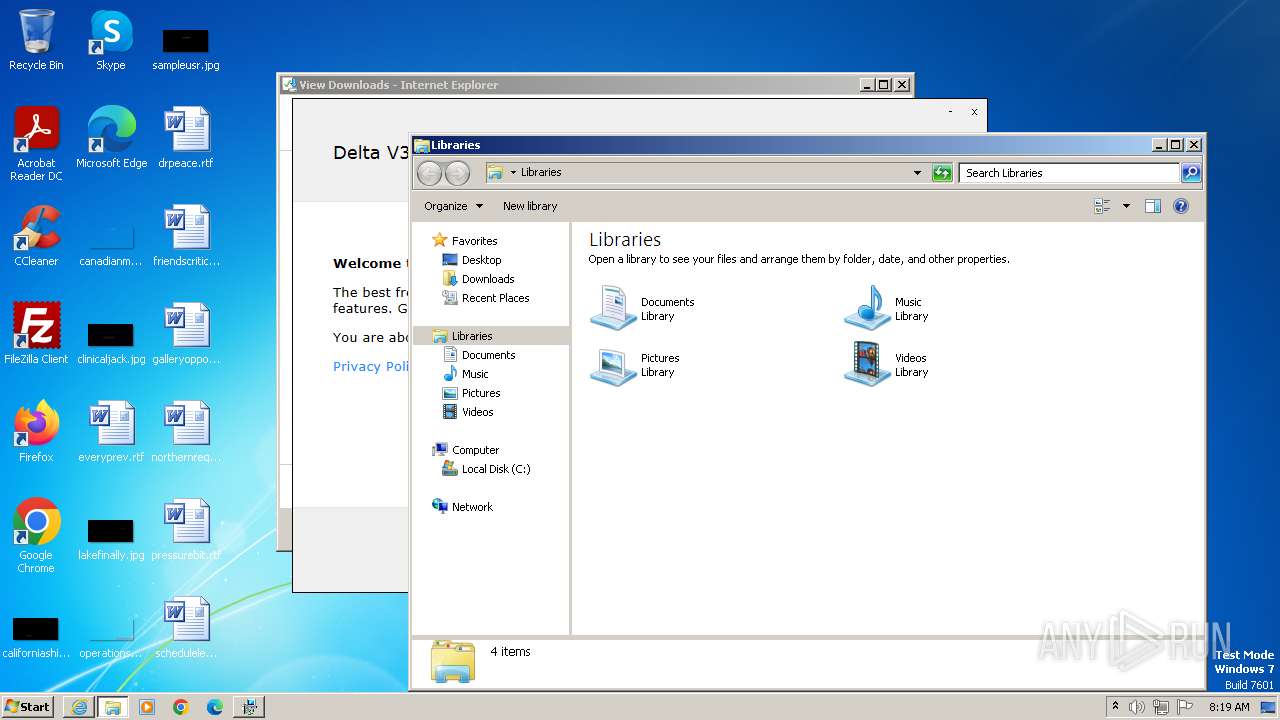Select Network in navigation pane

click(472, 507)
